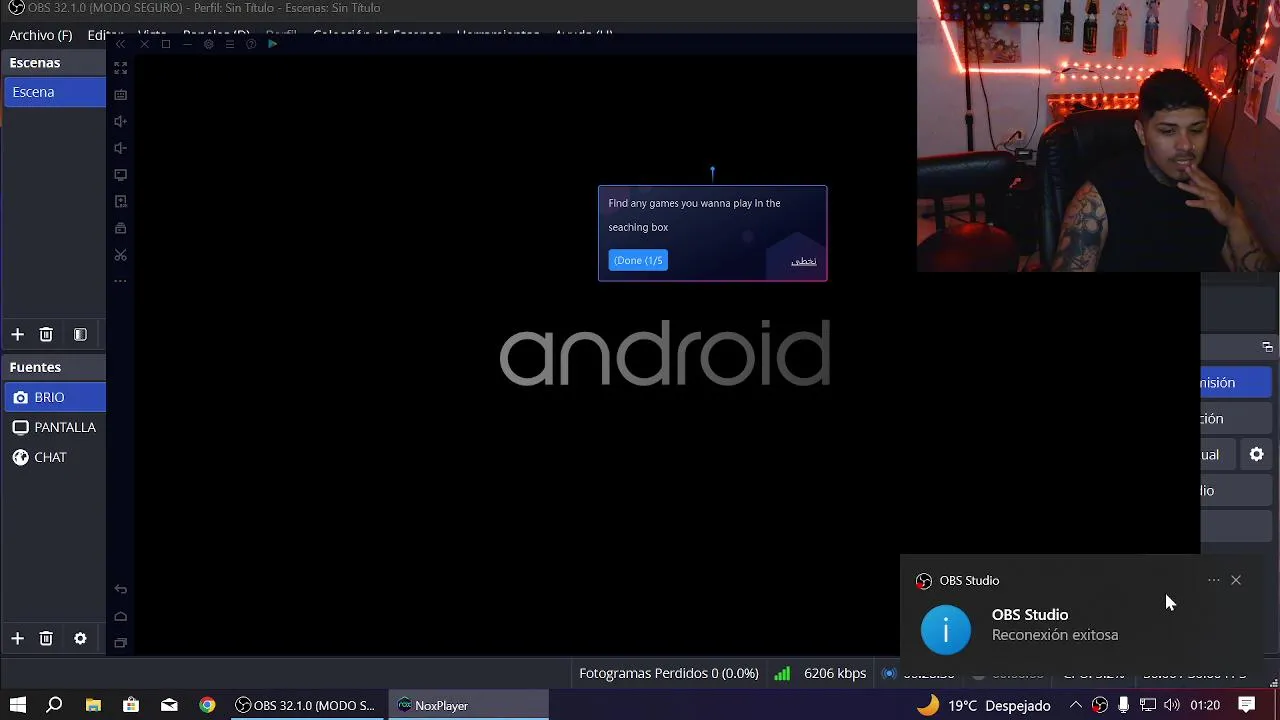The height and width of the screenshot is (720, 1280).
Task: Switch to NoxPlayer taskbar button
Action: (x=468, y=705)
